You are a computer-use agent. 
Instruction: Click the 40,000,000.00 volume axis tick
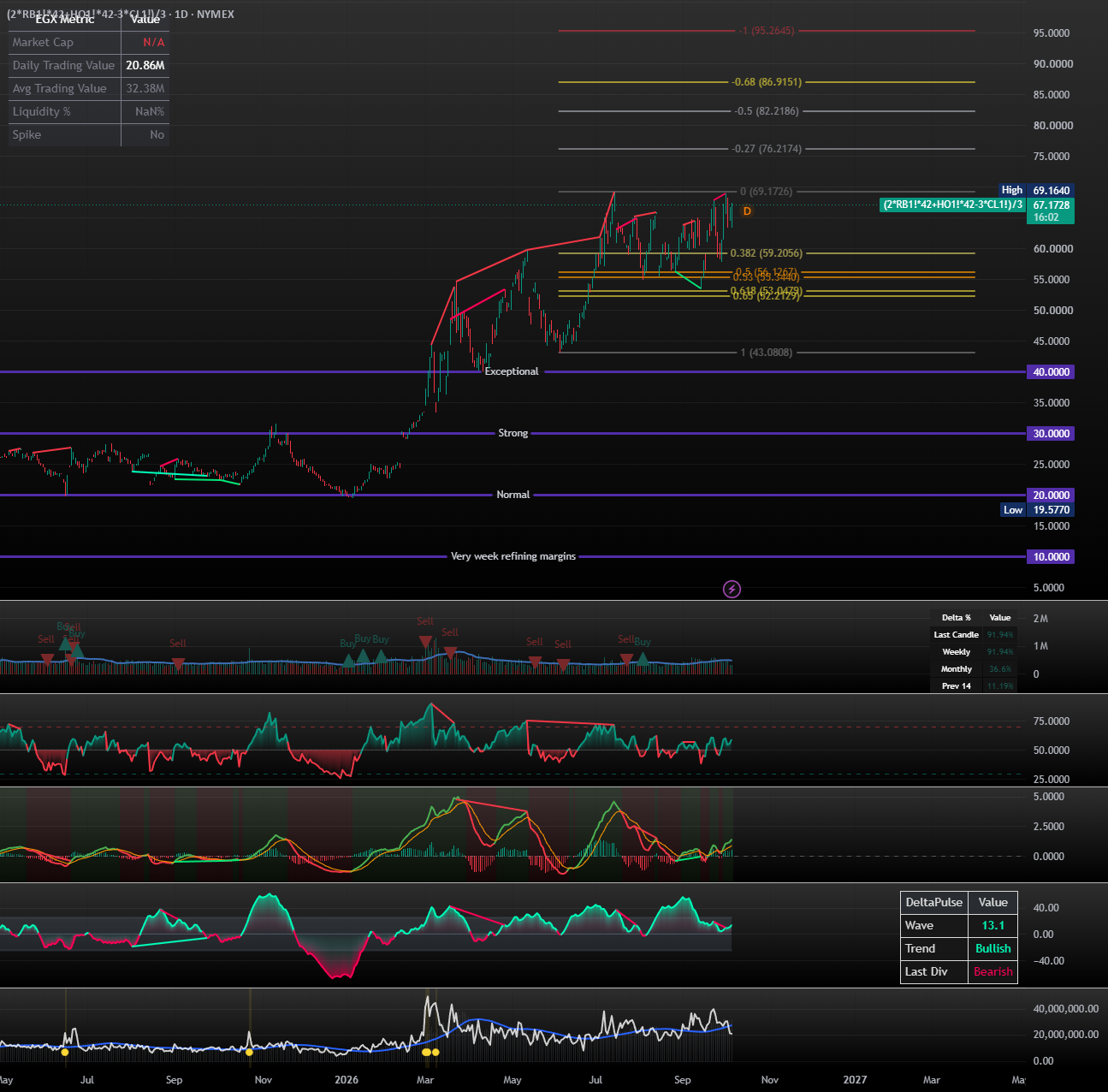[x=1066, y=1009]
